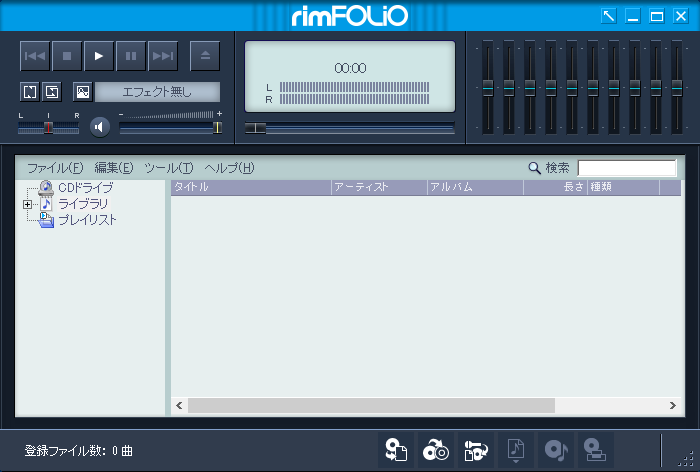
Task: Stop playback
Action: [67, 56]
